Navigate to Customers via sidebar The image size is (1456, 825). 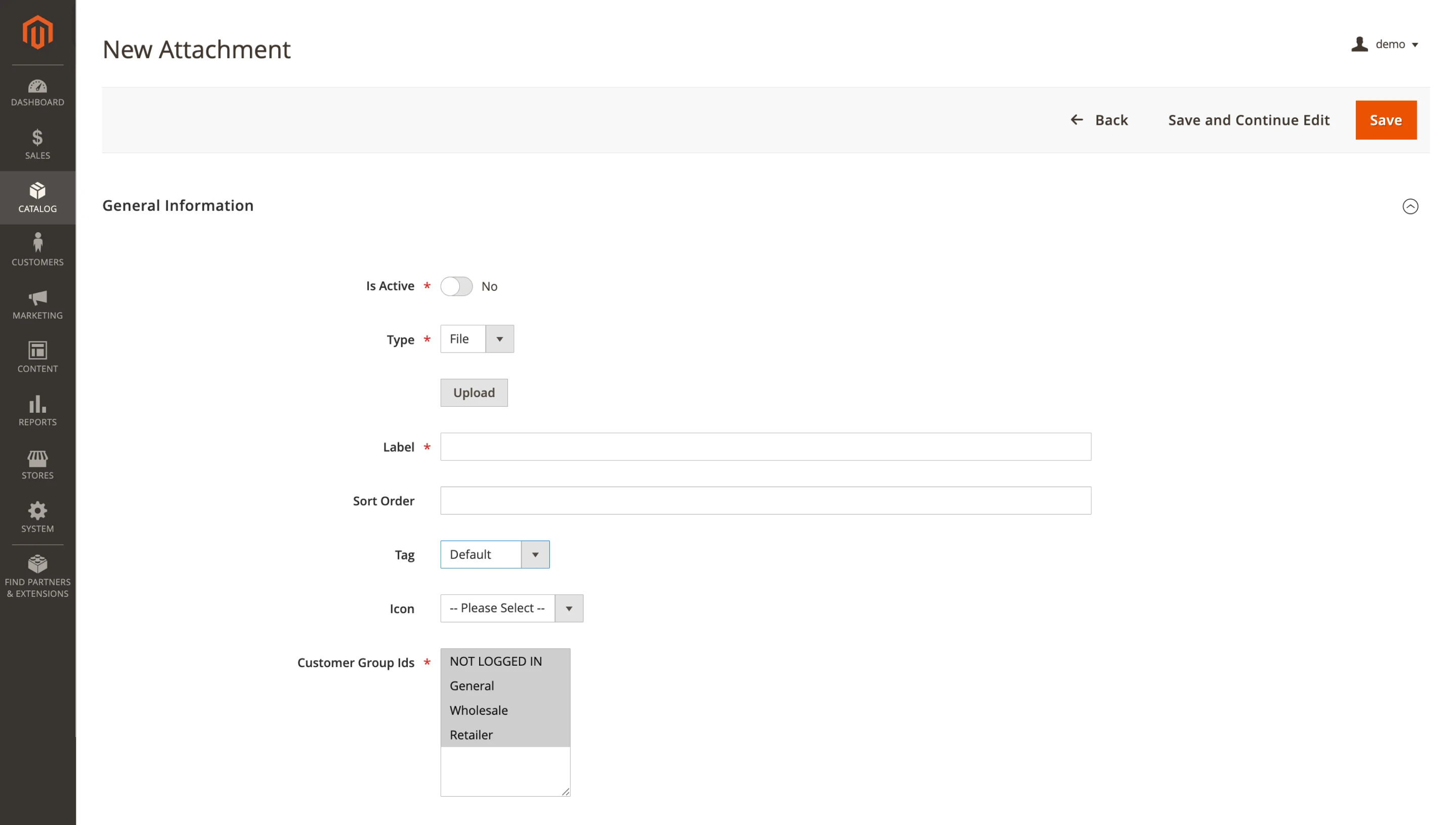pos(37,249)
